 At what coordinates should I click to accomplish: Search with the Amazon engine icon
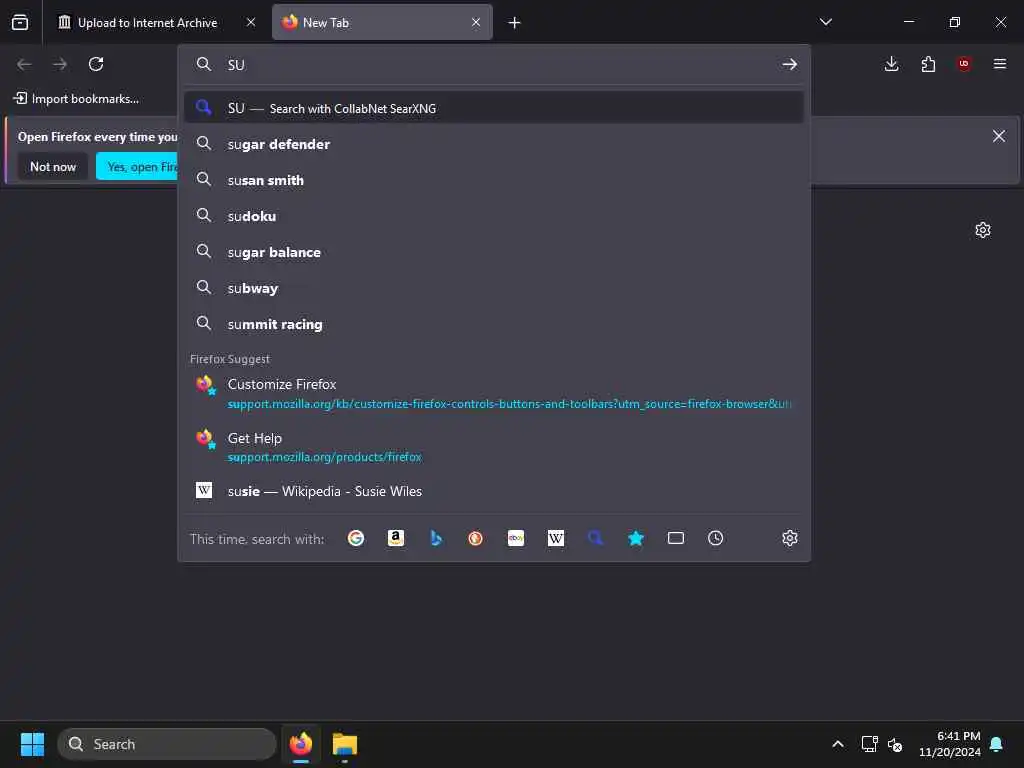tap(396, 538)
